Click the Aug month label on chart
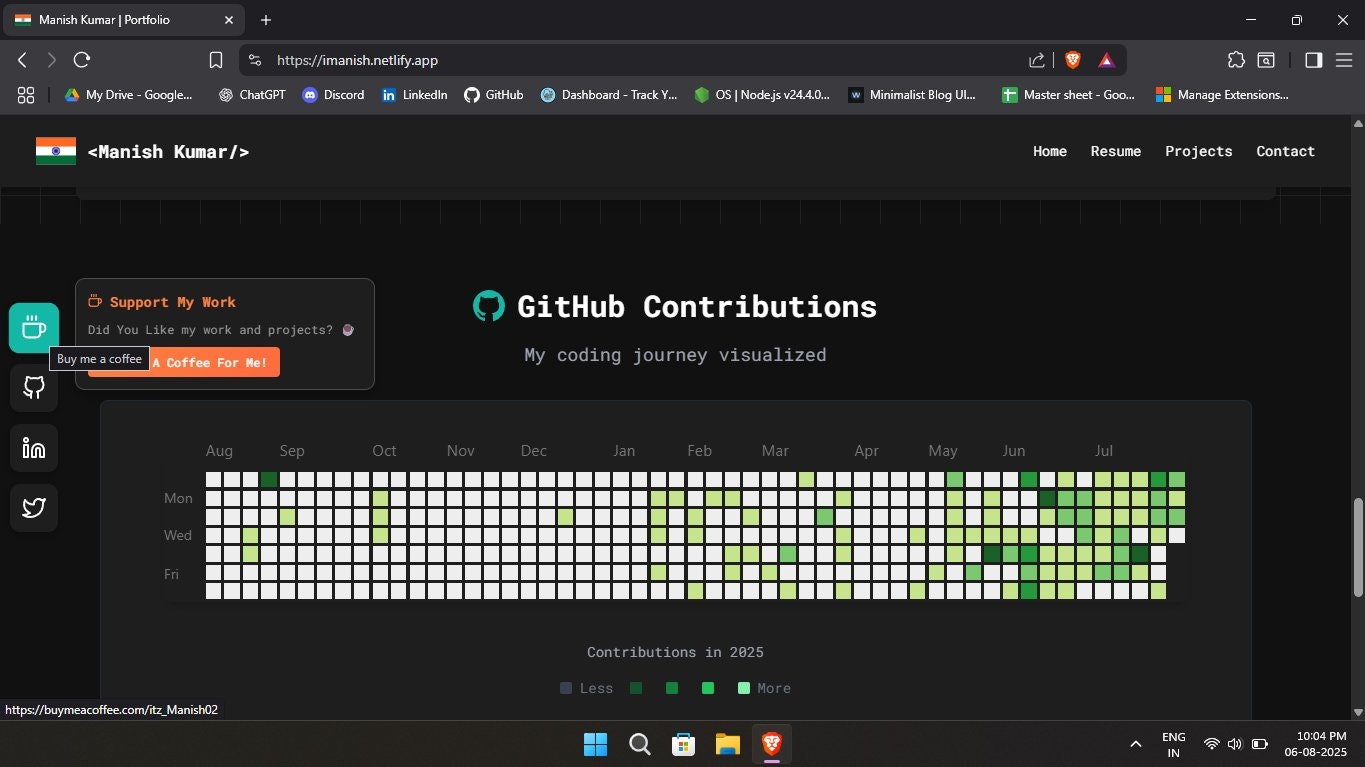1365x767 pixels. pos(219,451)
